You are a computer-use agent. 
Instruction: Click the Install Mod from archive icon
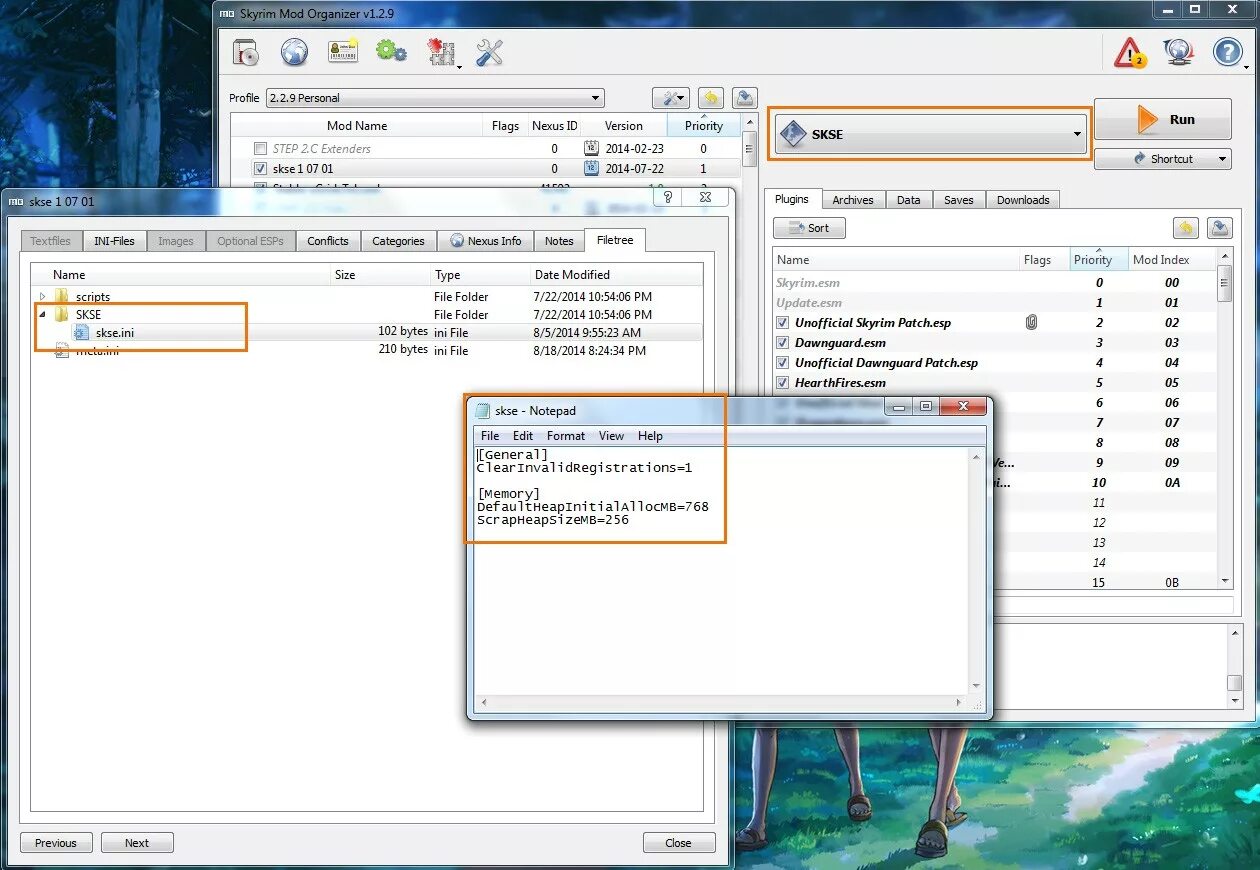click(x=246, y=52)
